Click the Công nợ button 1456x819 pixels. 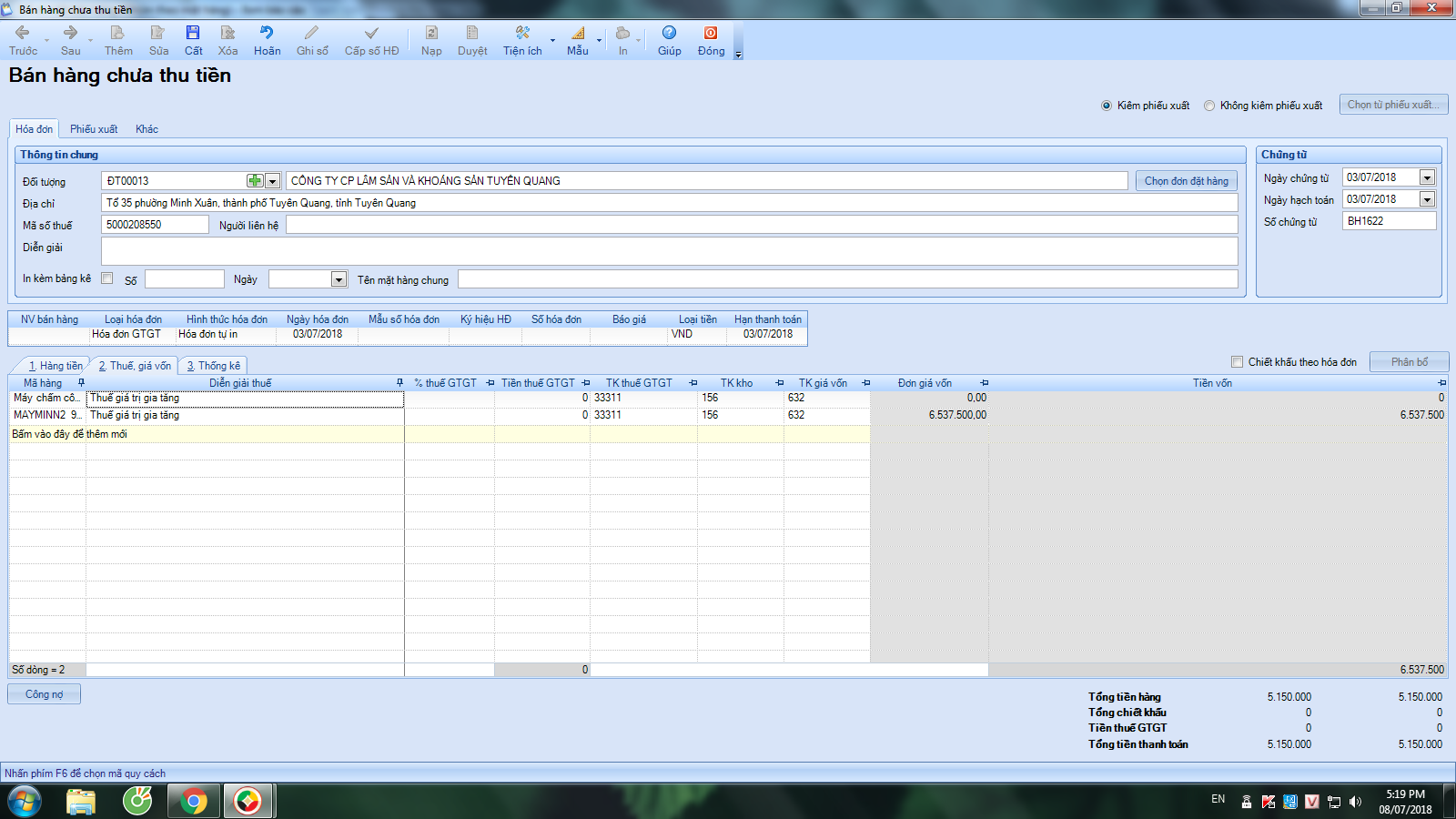(x=45, y=694)
